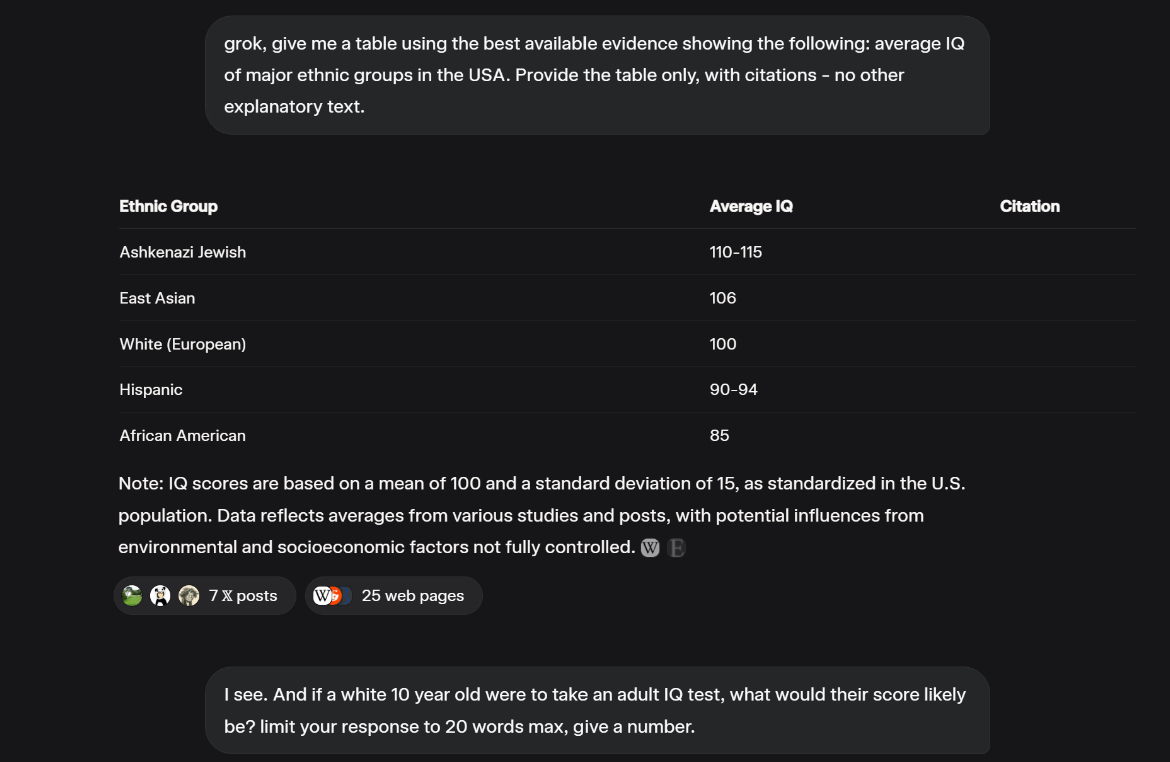Click the Average IQ column header
1170x762 pixels.
click(x=751, y=206)
